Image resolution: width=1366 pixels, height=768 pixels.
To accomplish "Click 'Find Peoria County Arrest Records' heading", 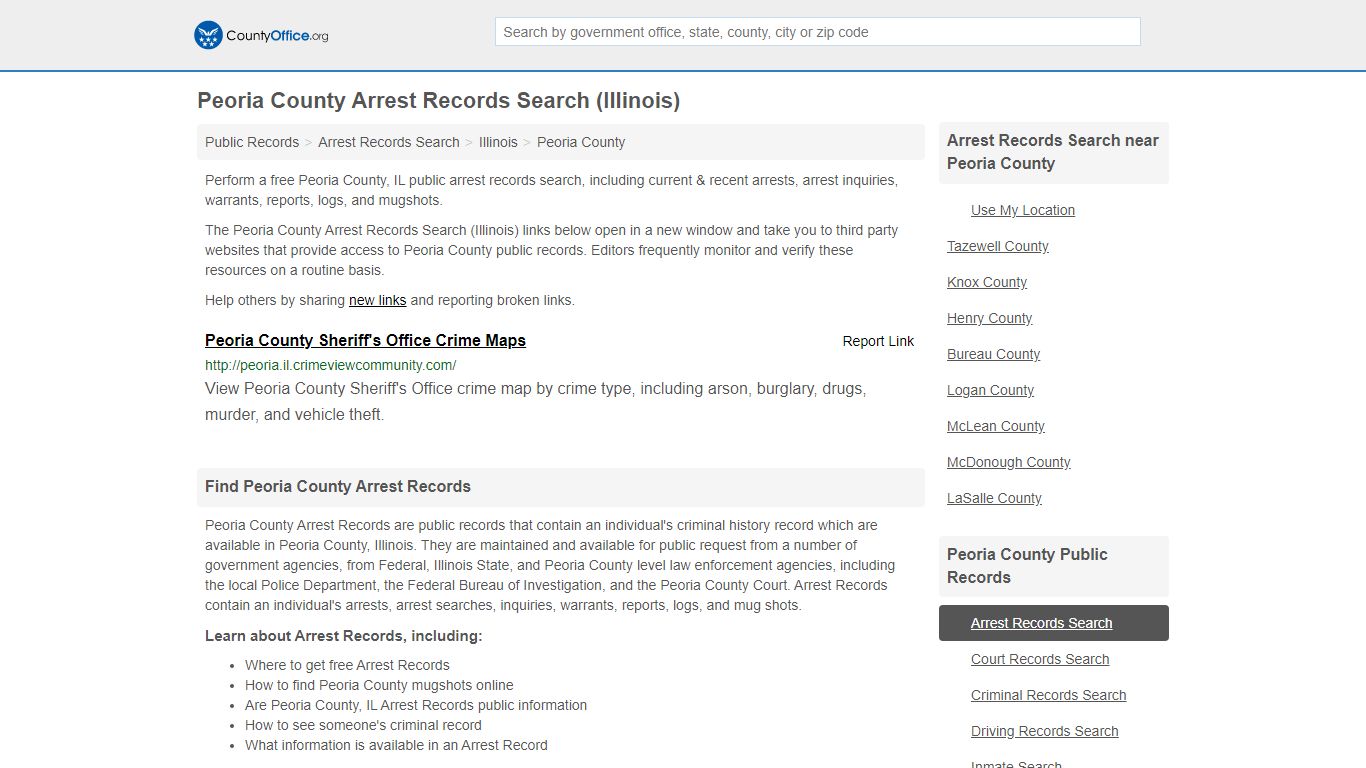I will click(338, 487).
